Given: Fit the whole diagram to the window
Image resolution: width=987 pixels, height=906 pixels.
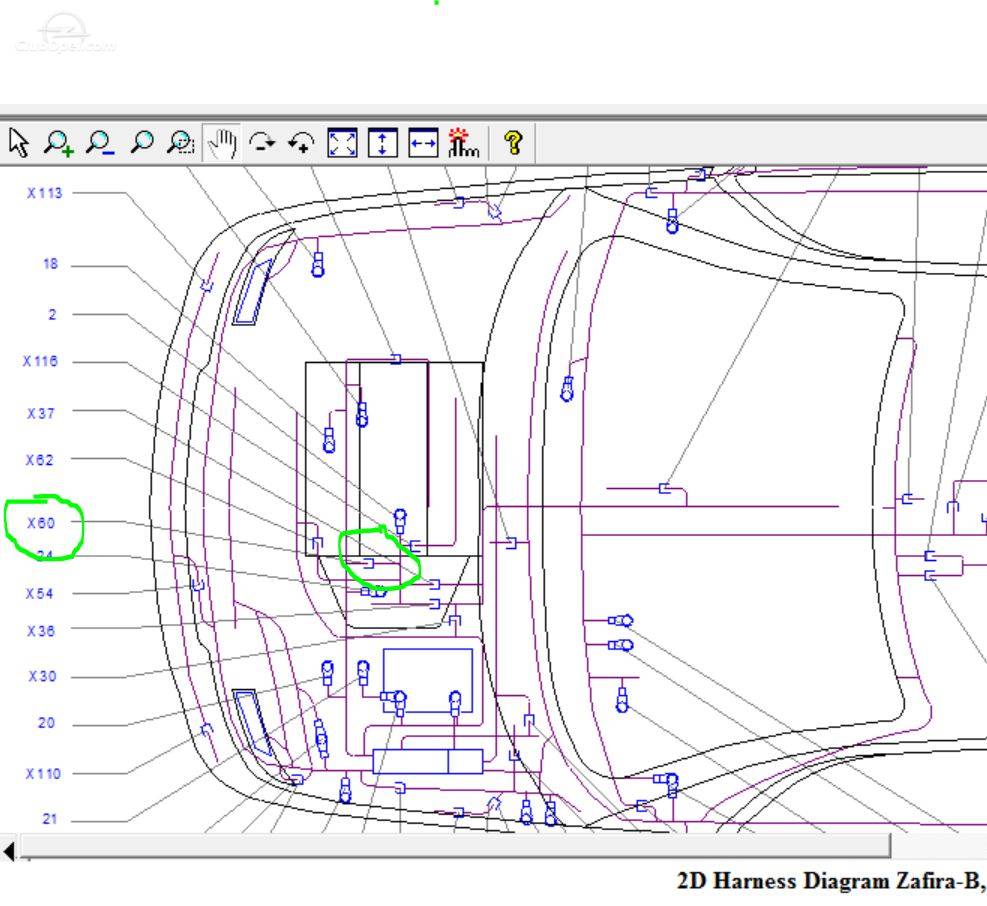Looking at the screenshot, I should tap(342, 143).
